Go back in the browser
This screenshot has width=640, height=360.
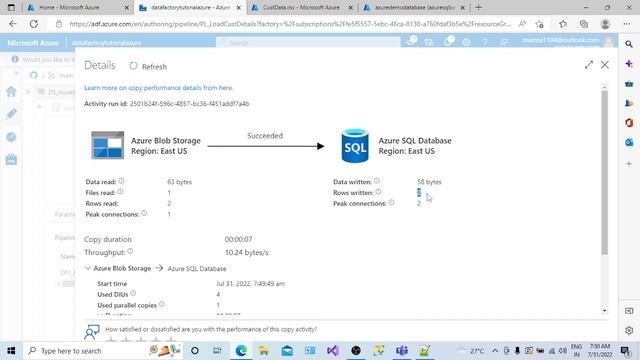[x=13, y=24]
